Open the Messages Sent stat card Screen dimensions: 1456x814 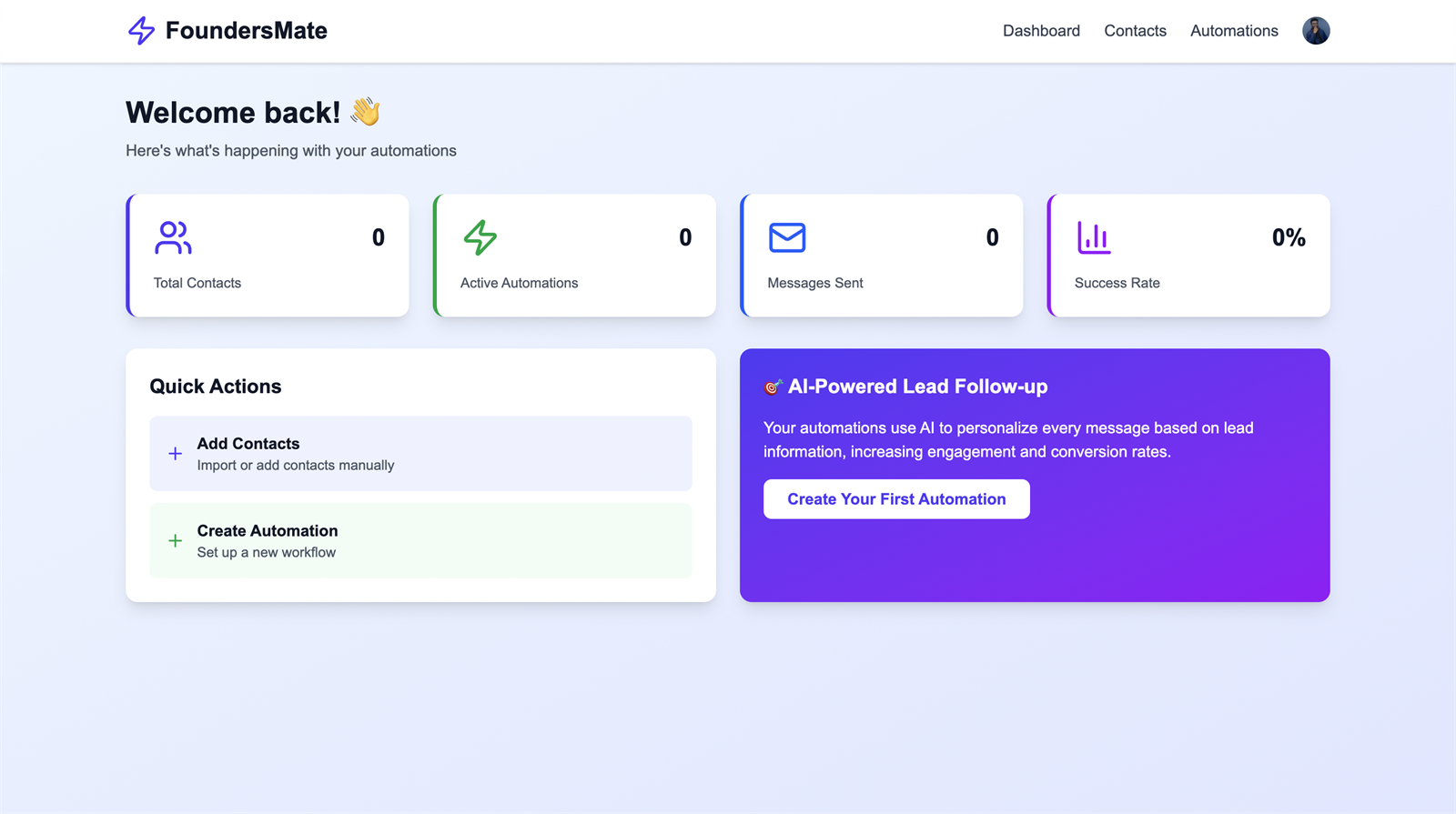click(x=882, y=256)
